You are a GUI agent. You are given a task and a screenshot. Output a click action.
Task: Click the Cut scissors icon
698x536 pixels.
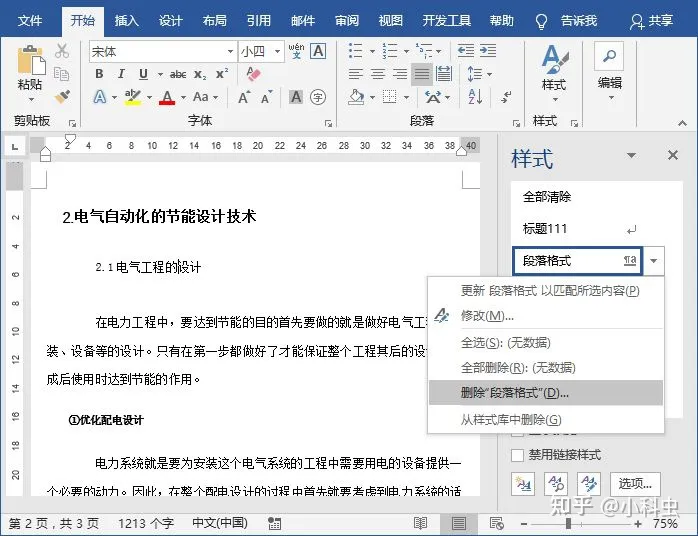[62, 51]
